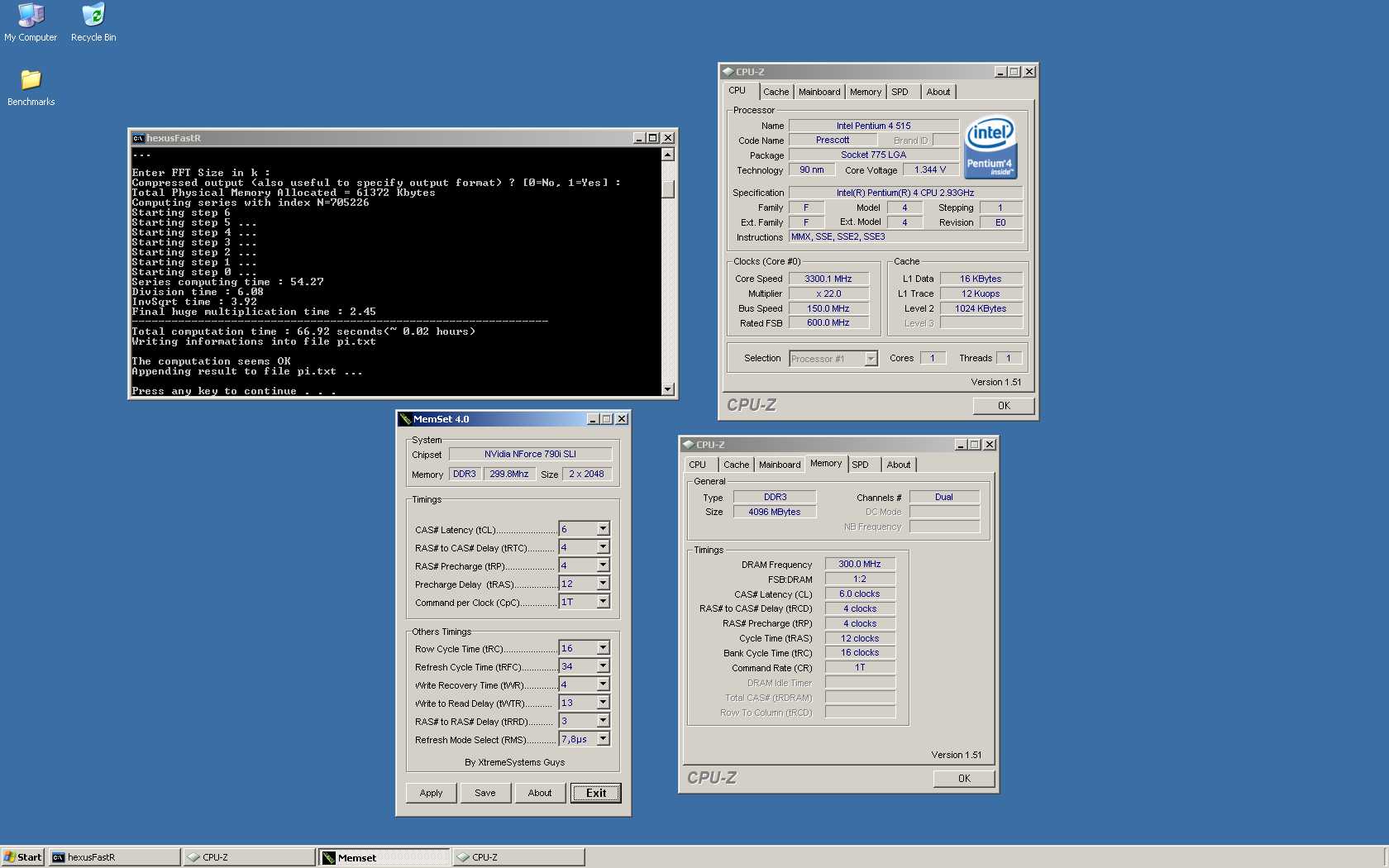
Task: Open CAS# Latency (tCL) dropdown in MemSet
Action: [604, 529]
